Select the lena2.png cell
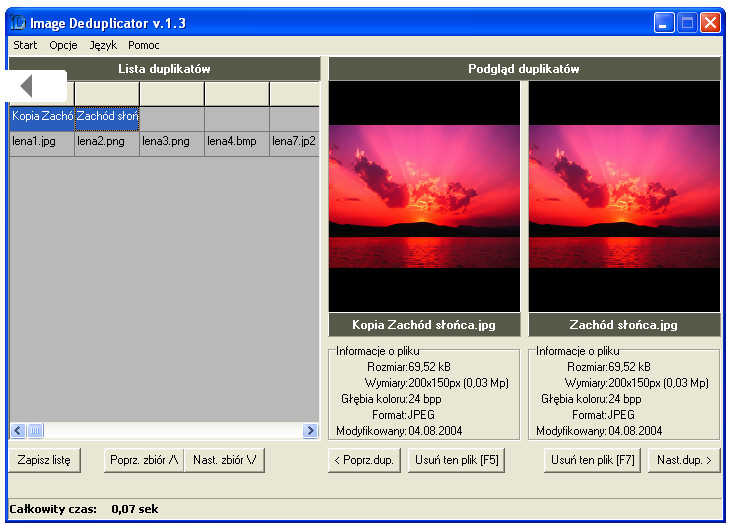 [x=107, y=144]
